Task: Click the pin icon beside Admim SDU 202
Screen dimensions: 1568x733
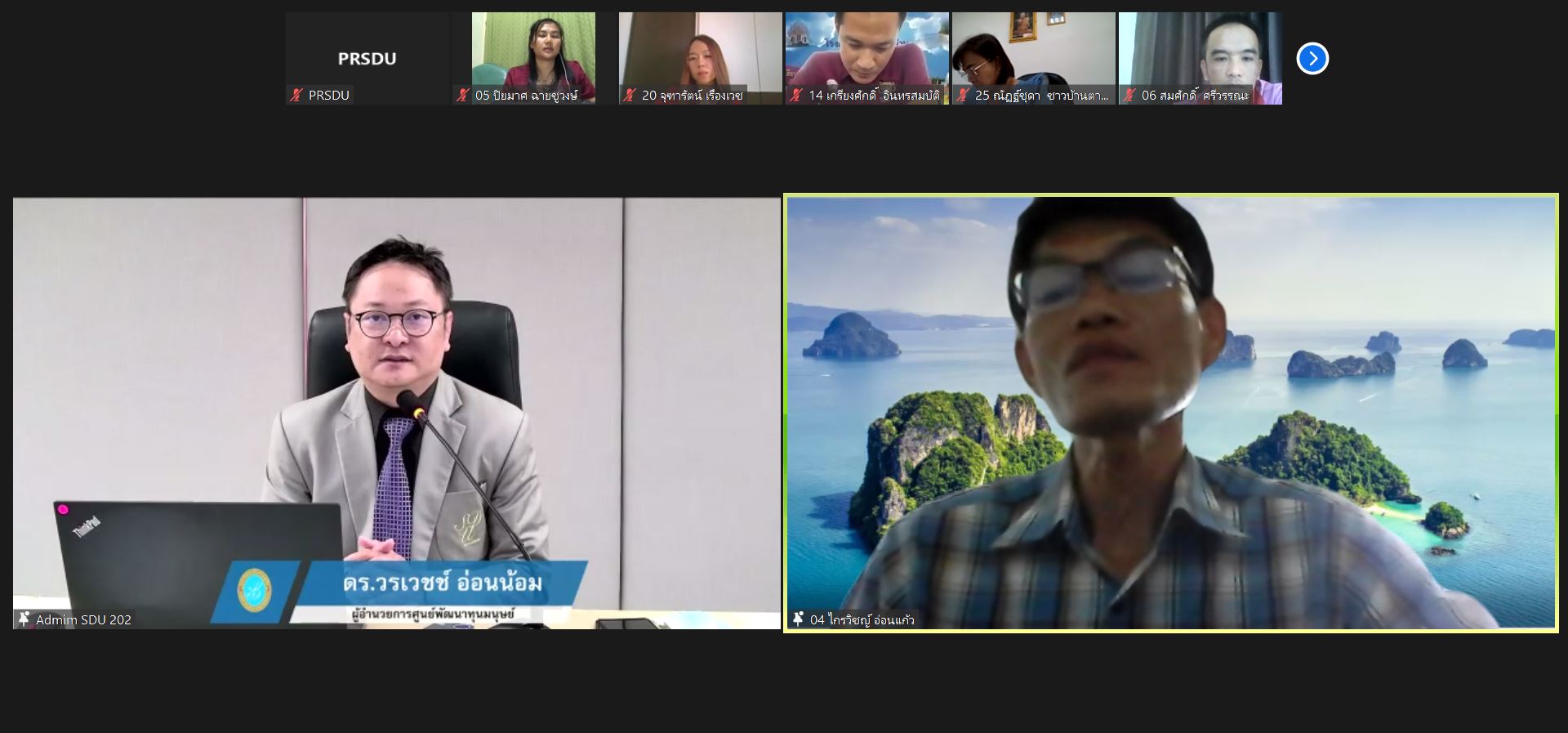Action: point(24,619)
